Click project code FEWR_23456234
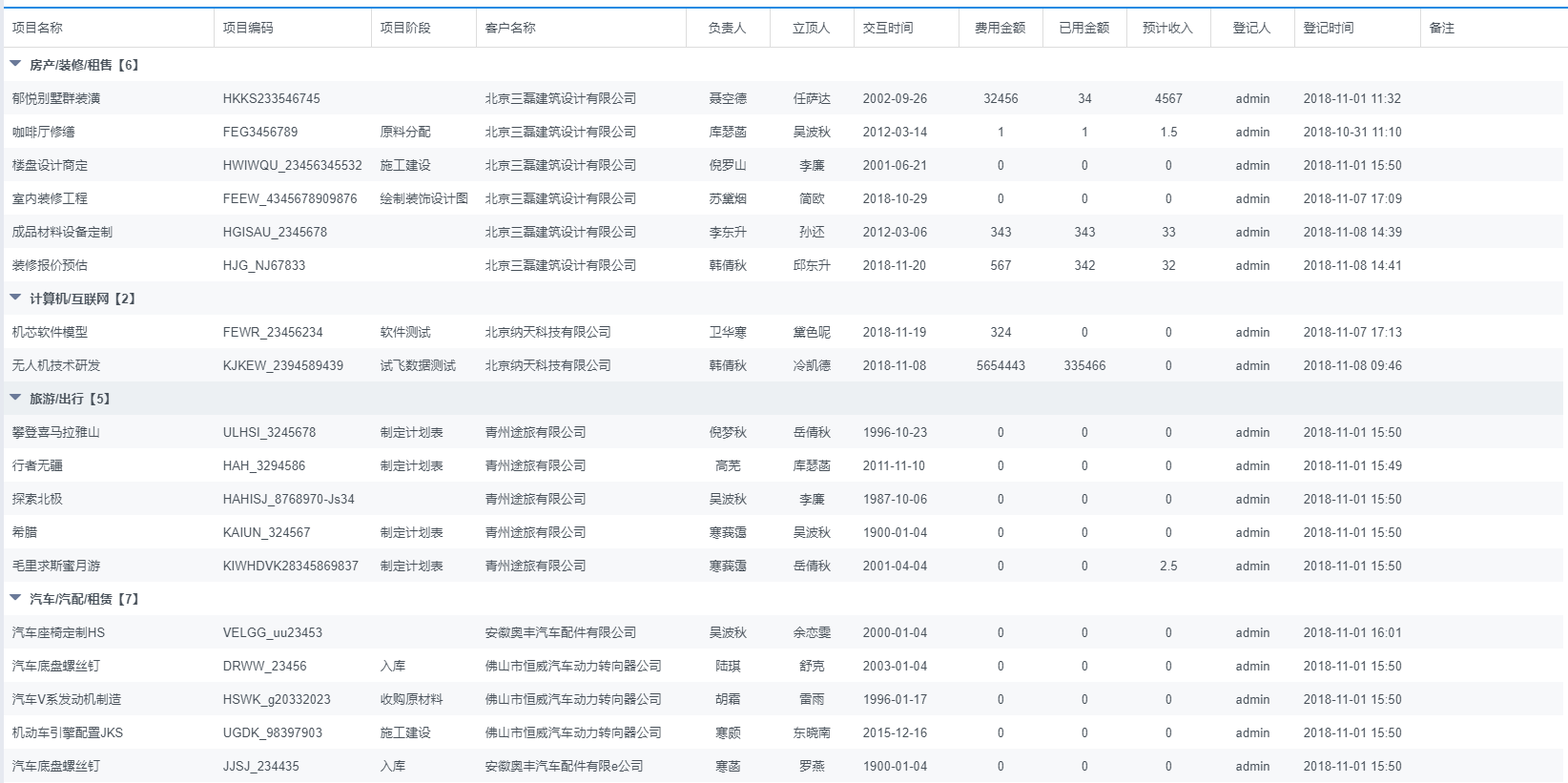This screenshot has width=1568, height=783. click(273, 332)
